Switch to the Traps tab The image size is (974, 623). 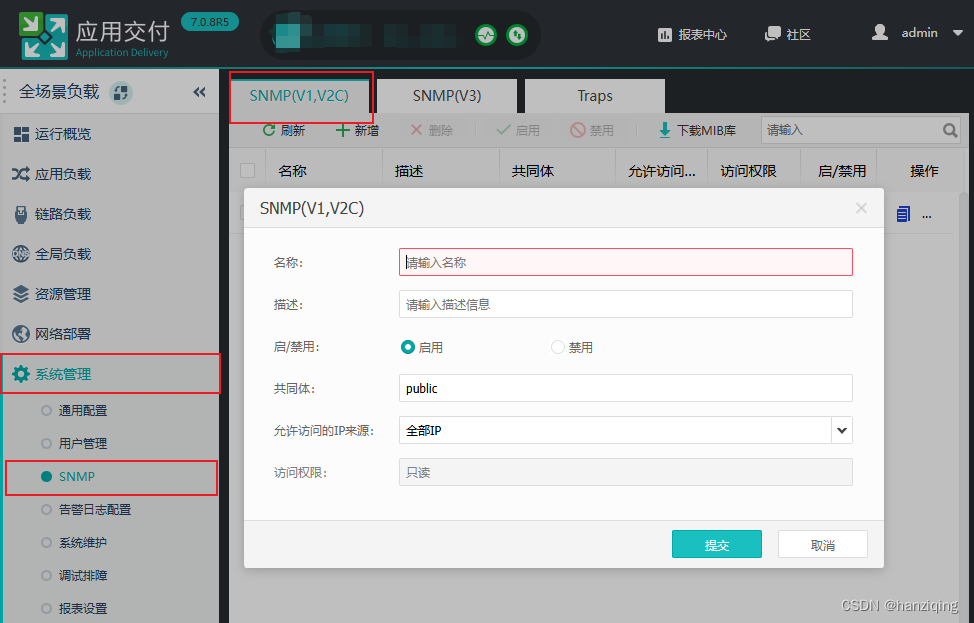point(594,96)
